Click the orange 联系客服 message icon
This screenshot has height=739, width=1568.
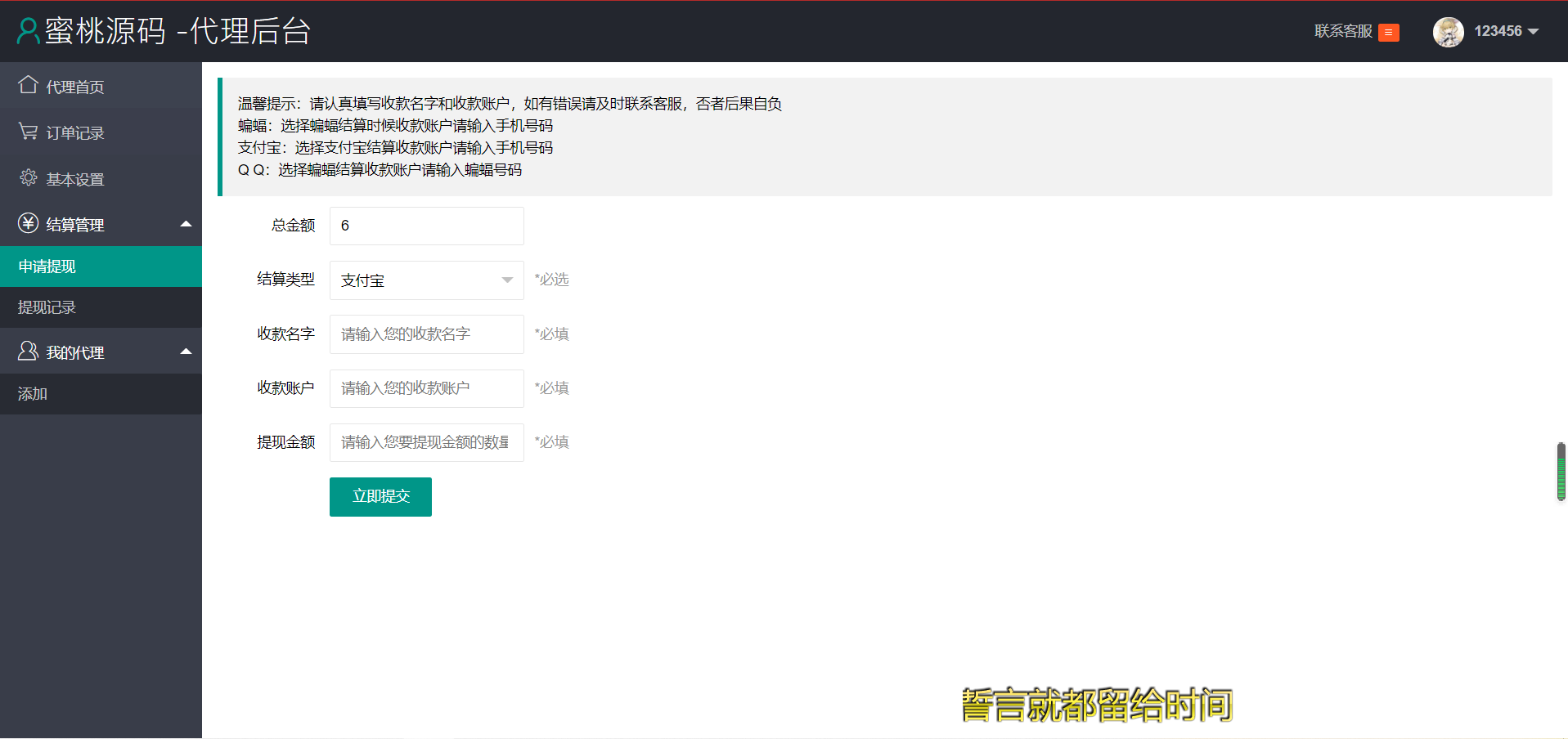point(1388,32)
